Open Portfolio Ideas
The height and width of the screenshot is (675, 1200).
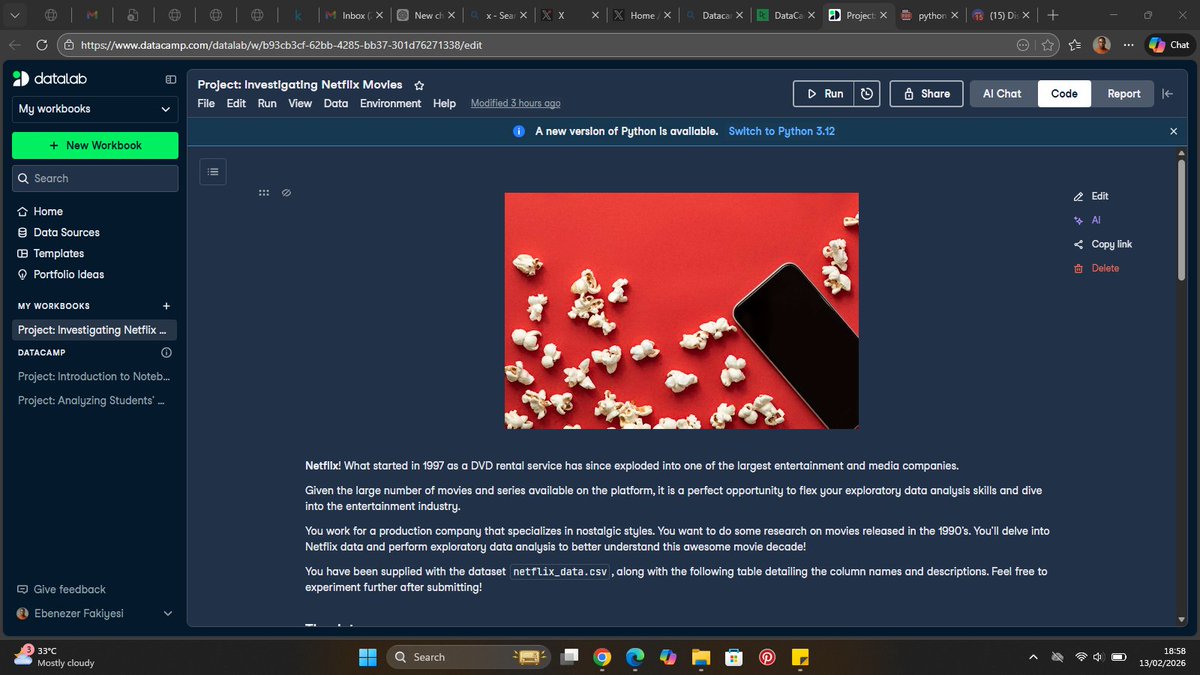[61, 274]
